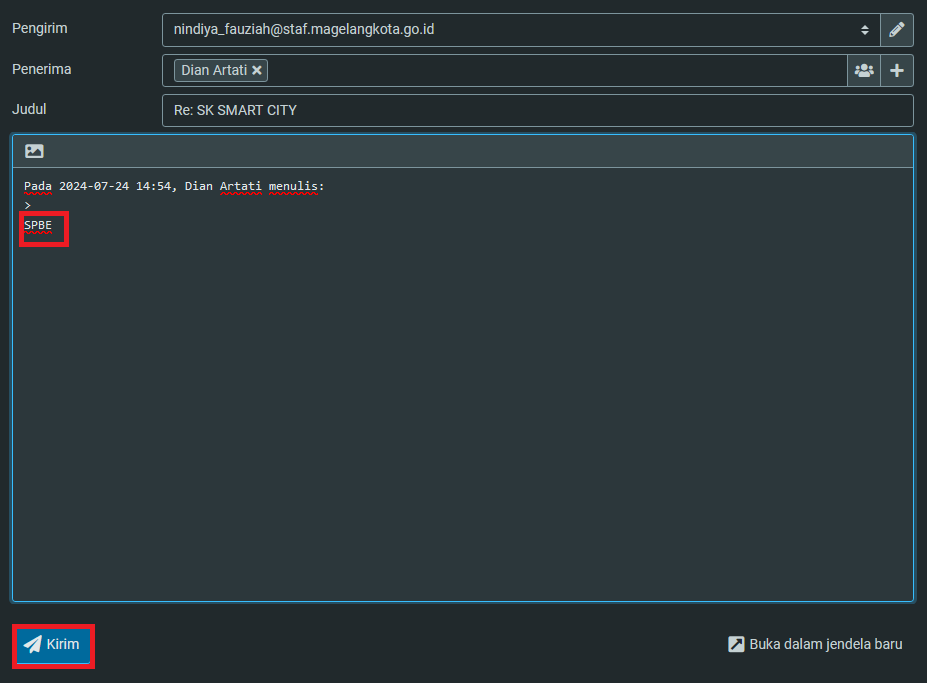Insert an image using the editor toolbar icon
Image resolution: width=927 pixels, height=683 pixels.
coord(33,150)
